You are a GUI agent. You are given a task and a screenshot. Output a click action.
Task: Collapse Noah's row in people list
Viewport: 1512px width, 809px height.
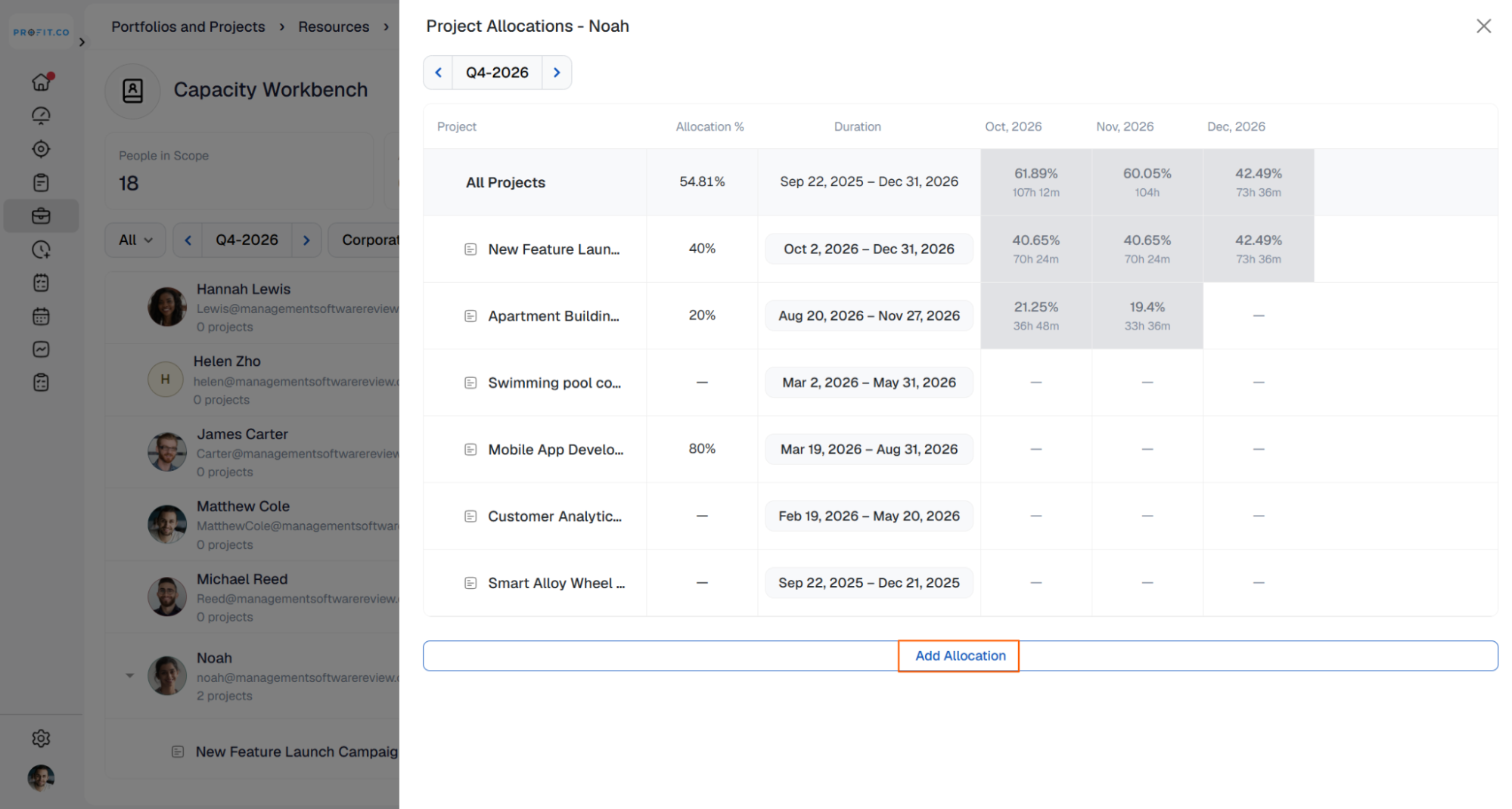[129, 675]
